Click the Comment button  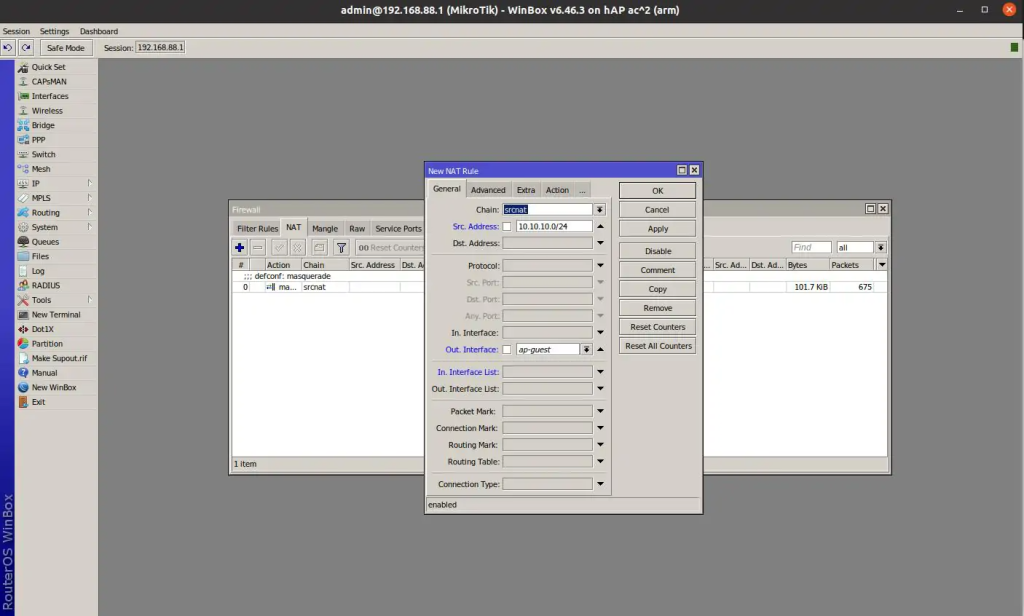[657, 270]
